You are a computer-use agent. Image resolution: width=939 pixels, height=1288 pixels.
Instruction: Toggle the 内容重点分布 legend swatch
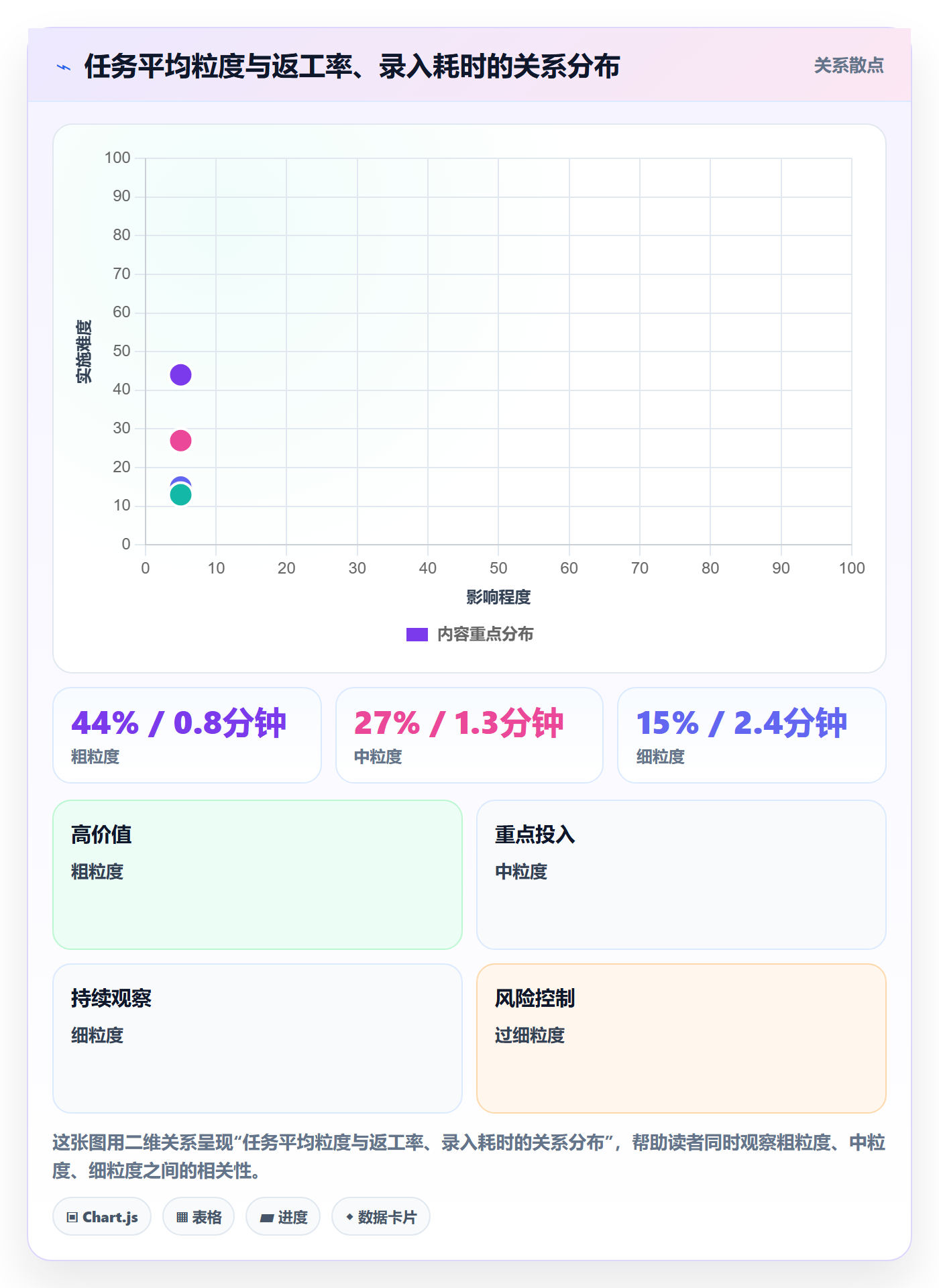click(417, 635)
